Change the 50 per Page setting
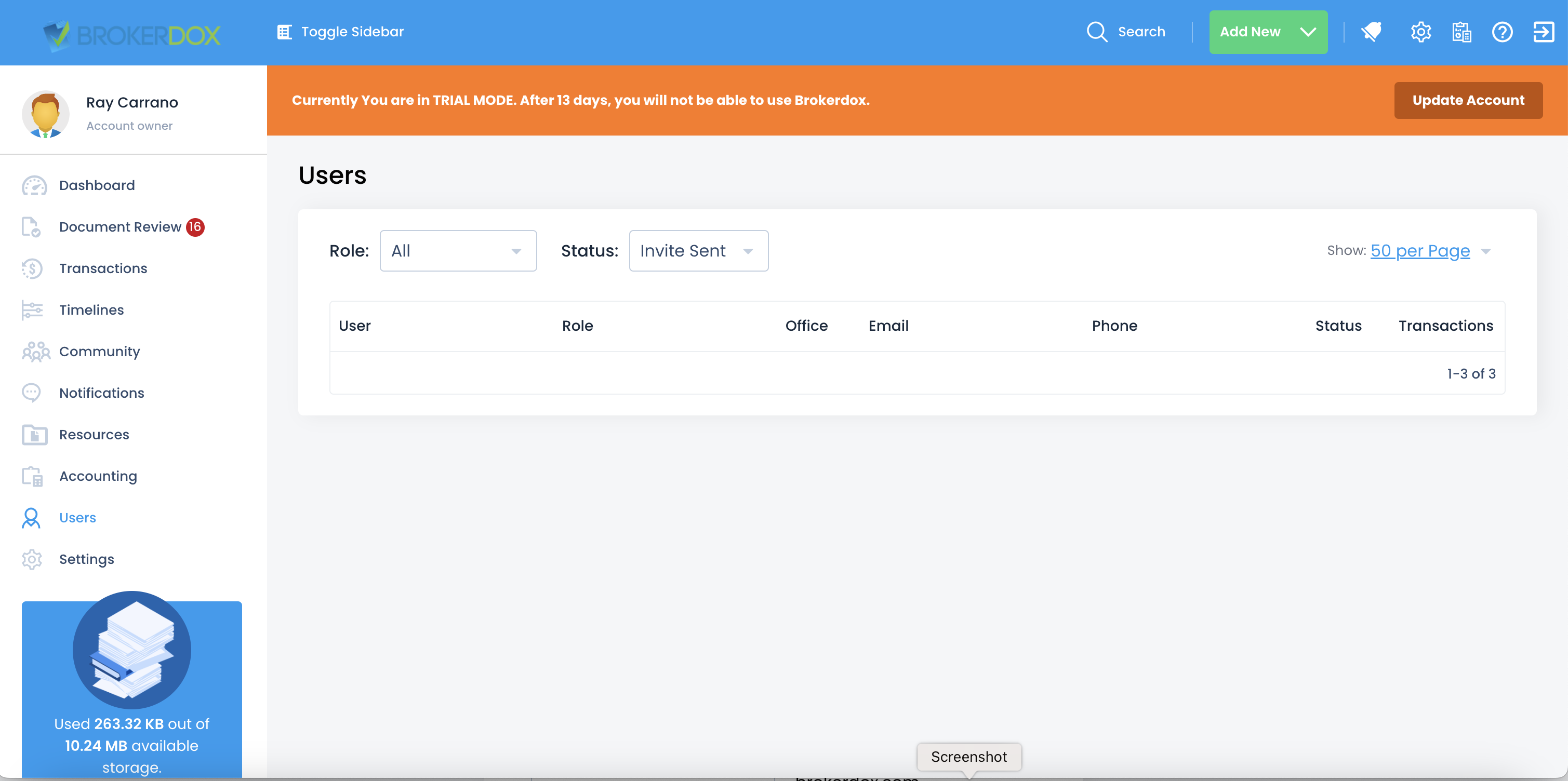Screen dimensions: 1568x781 coord(1420,251)
